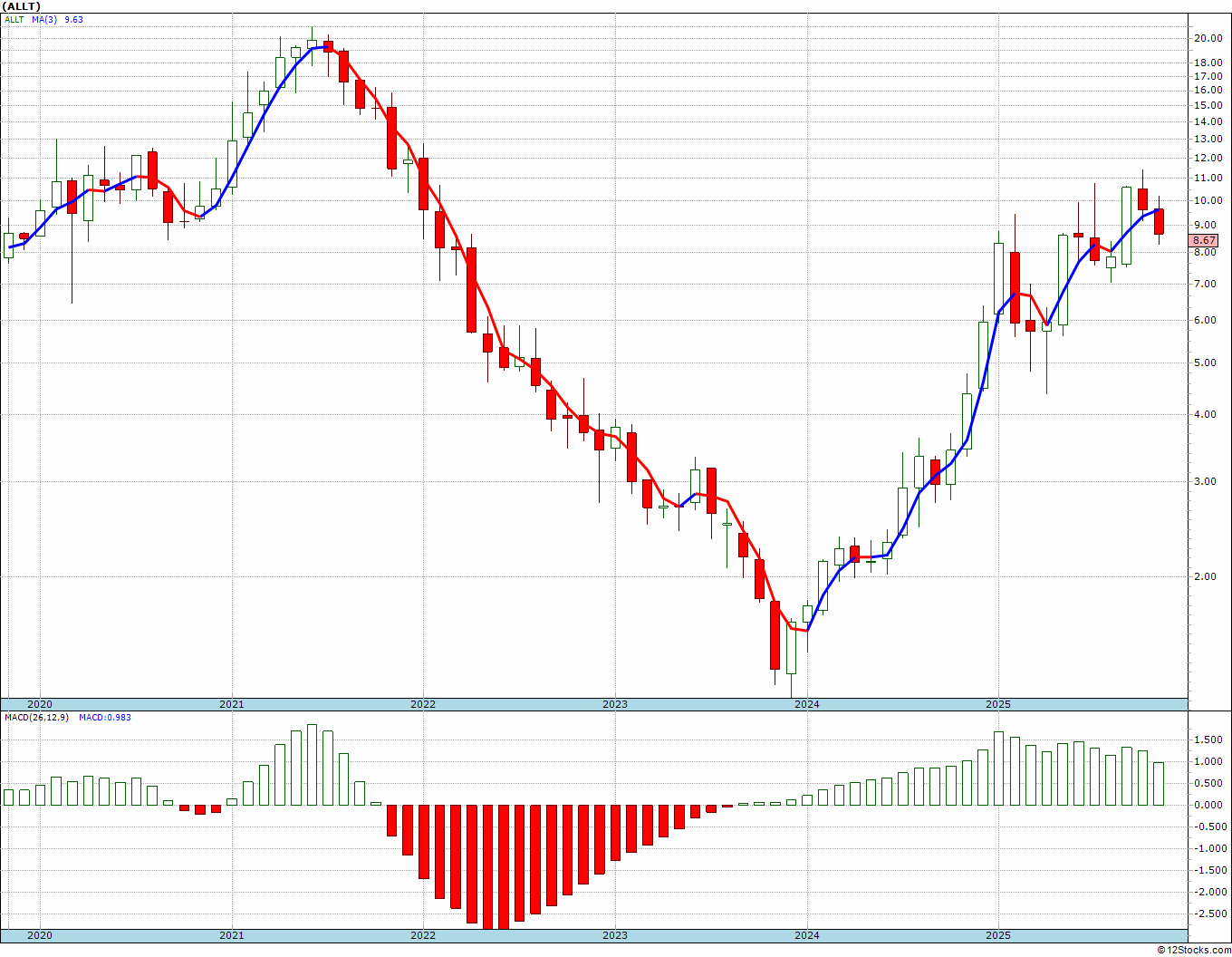This screenshot has height=957, width=1232.
Task: Click 2021 on the MACD panel time axis
Action: click(231, 935)
